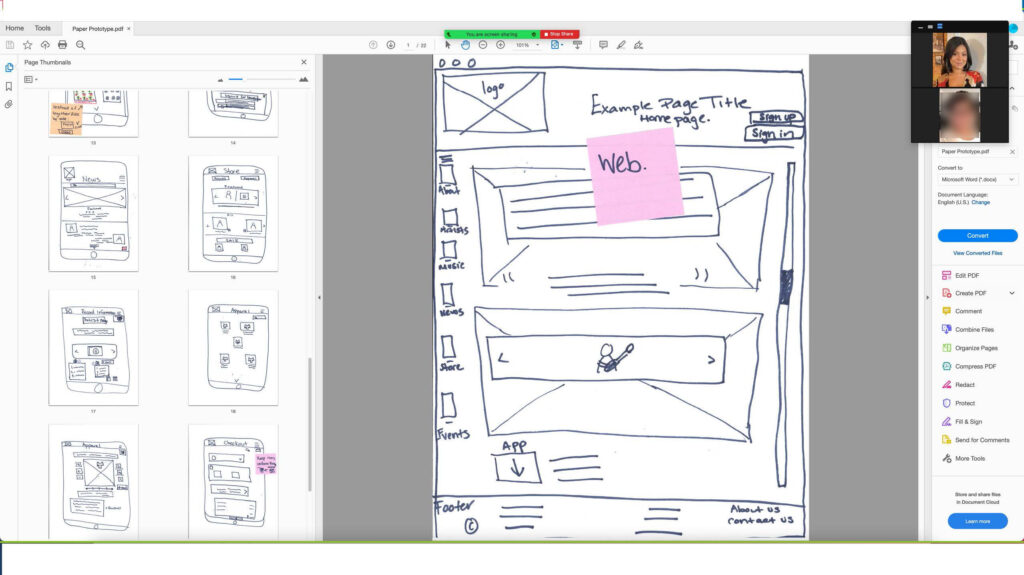Select the Paper Prototype.pdf document tab
This screenshot has width=1024, height=575.
(97, 29)
